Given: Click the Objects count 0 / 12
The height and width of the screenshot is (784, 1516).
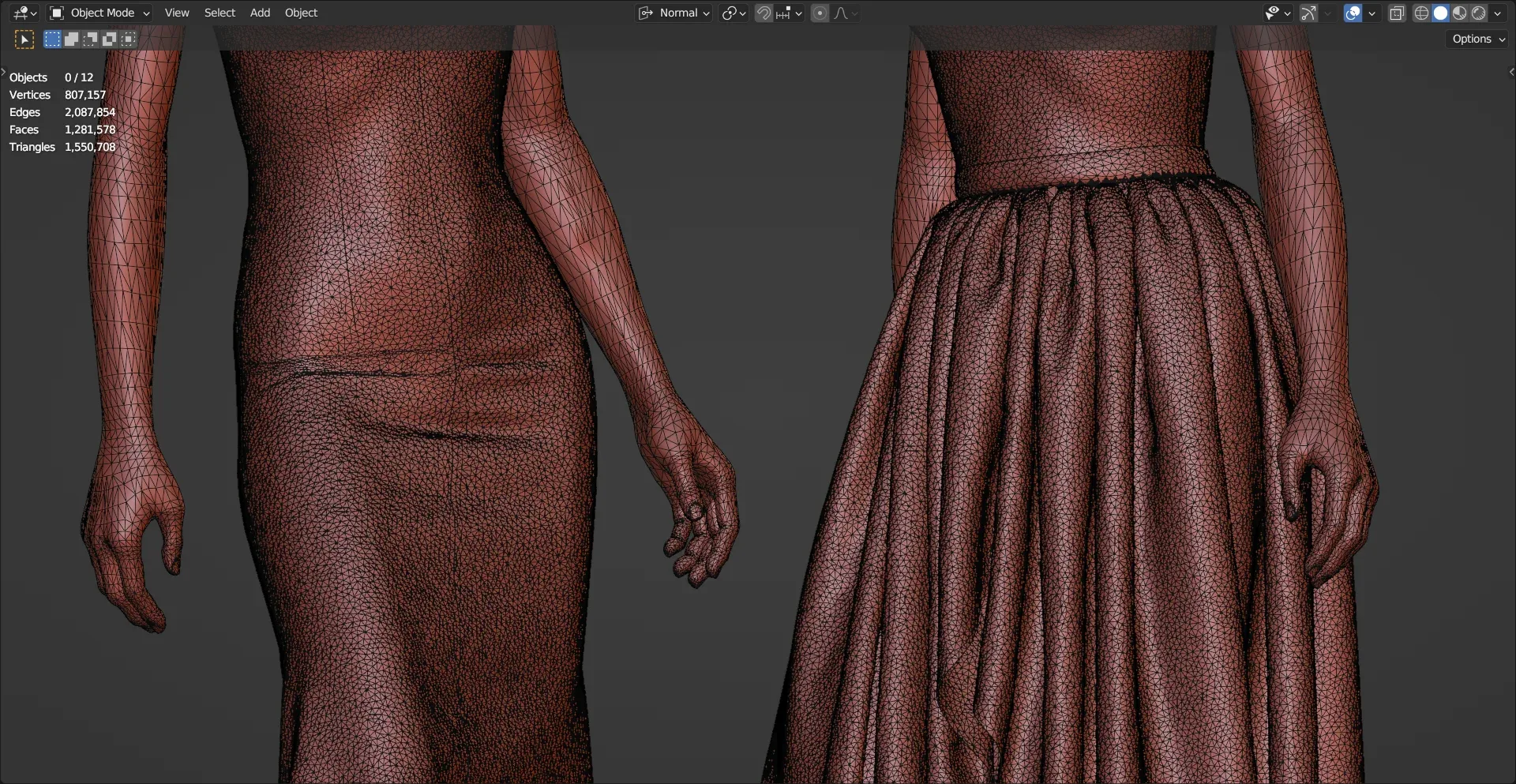Looking at the screenshot, I should (79, 77).
